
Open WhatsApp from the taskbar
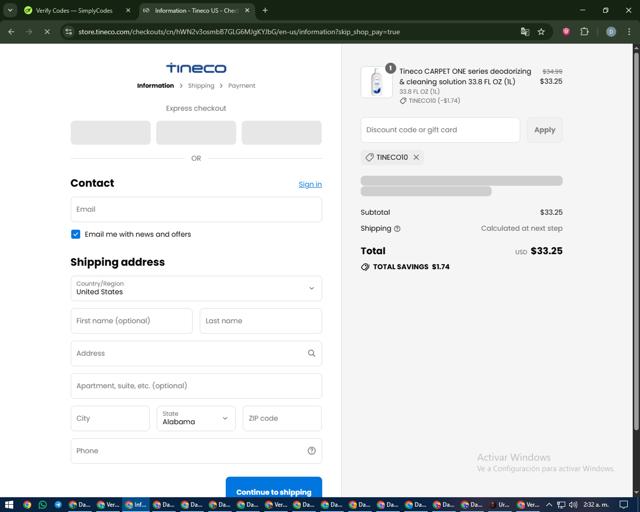(42, 505)
